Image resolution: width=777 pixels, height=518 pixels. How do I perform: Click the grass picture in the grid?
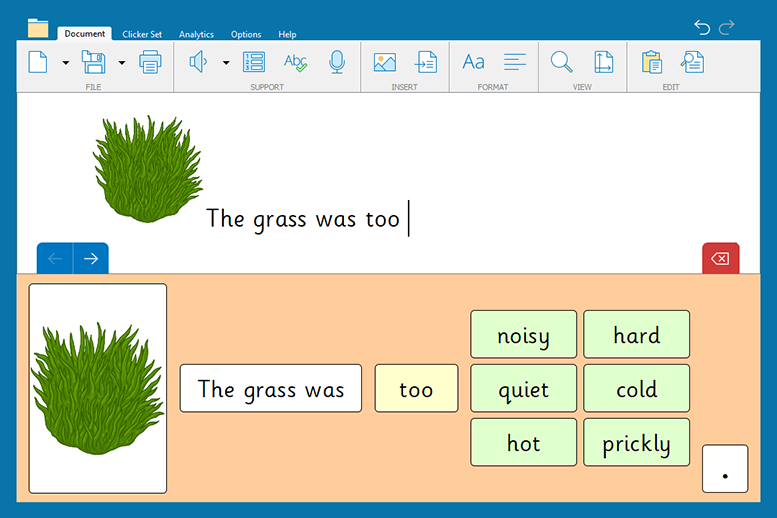98,388
